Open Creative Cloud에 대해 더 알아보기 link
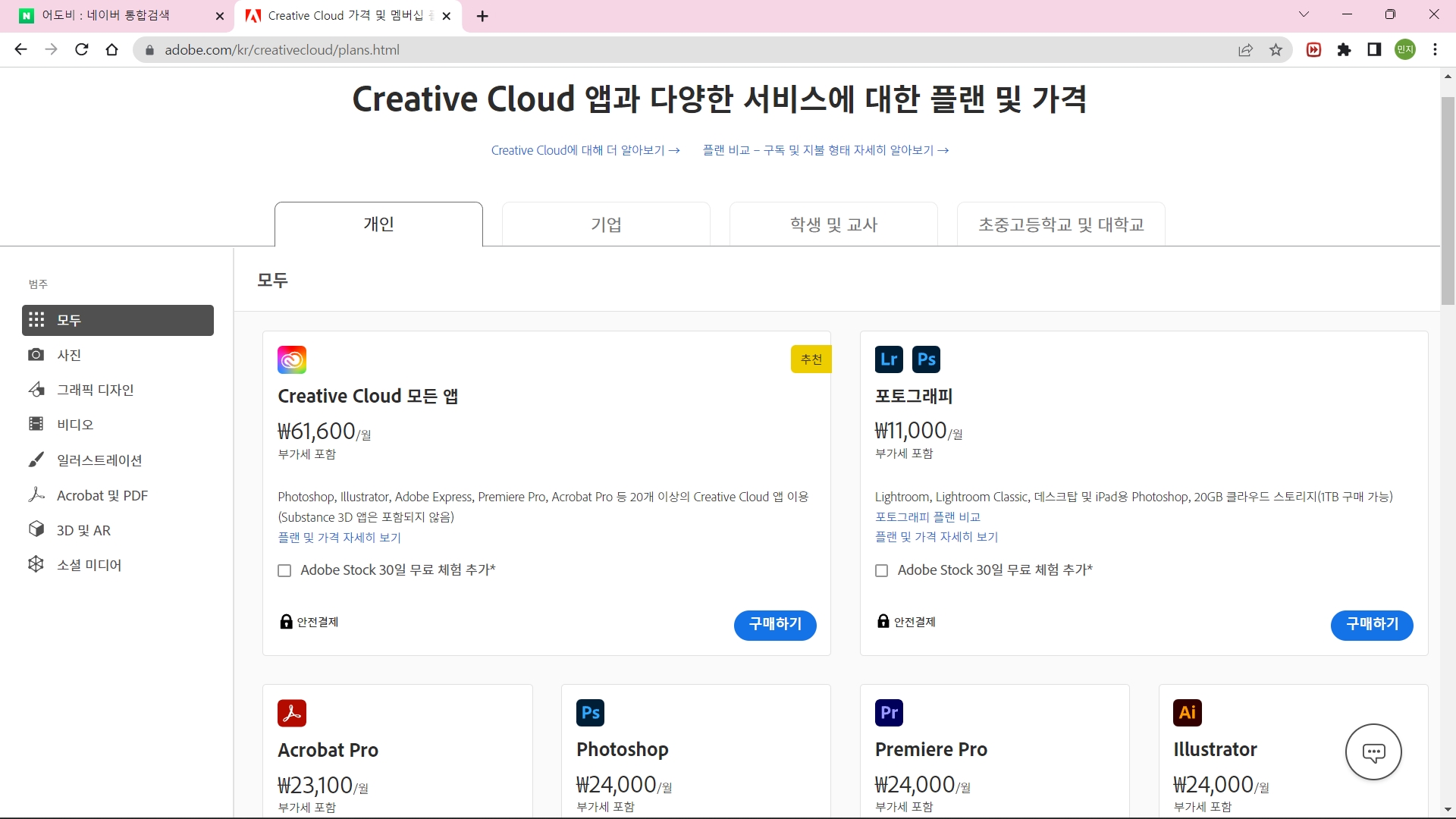This screenshot has width=1456, height=819. [x=585, y=150]
